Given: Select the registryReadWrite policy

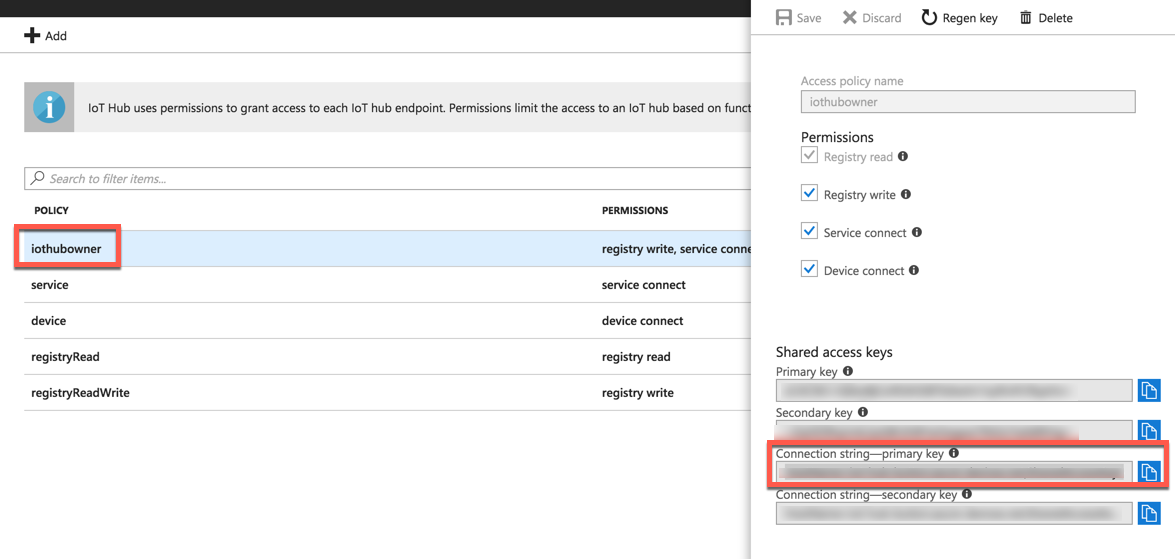Looking at the screenshot, I should (80, 393).
